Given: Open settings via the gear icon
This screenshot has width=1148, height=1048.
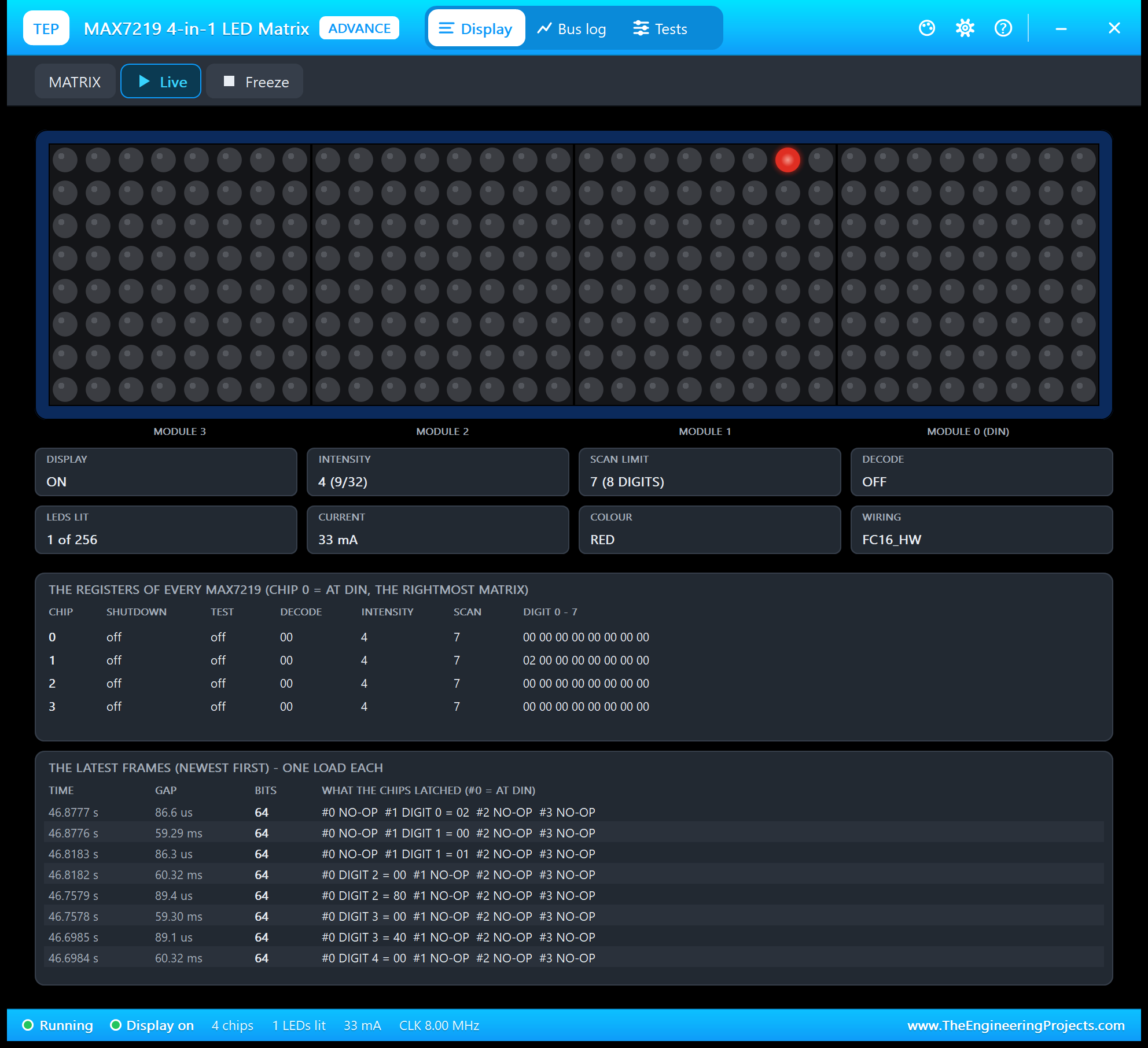Looking at the screenshot, I should [x=965, y=28].
